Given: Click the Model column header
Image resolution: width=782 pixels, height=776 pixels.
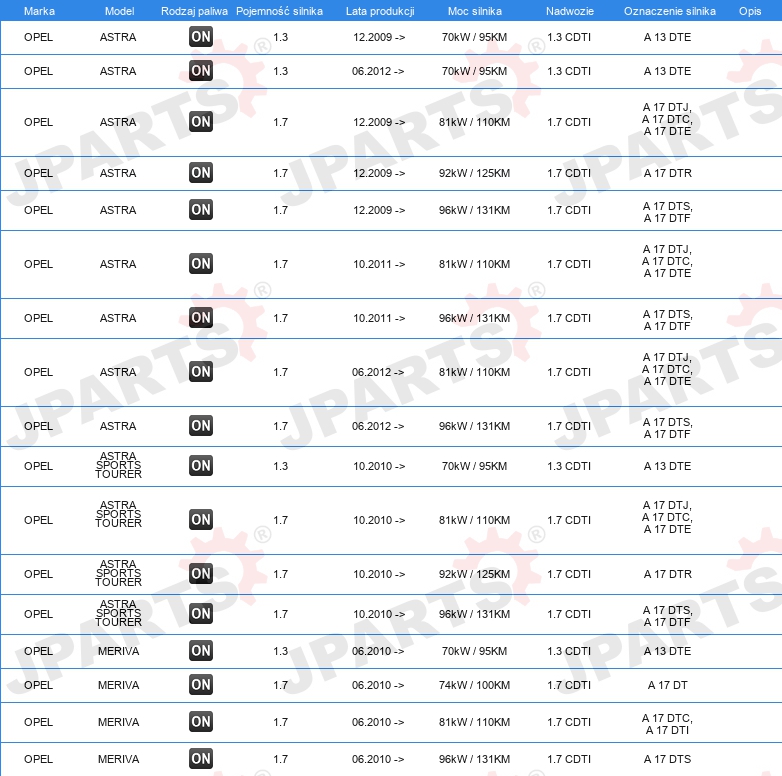Looking at the screenshot, I should point(119,11).
